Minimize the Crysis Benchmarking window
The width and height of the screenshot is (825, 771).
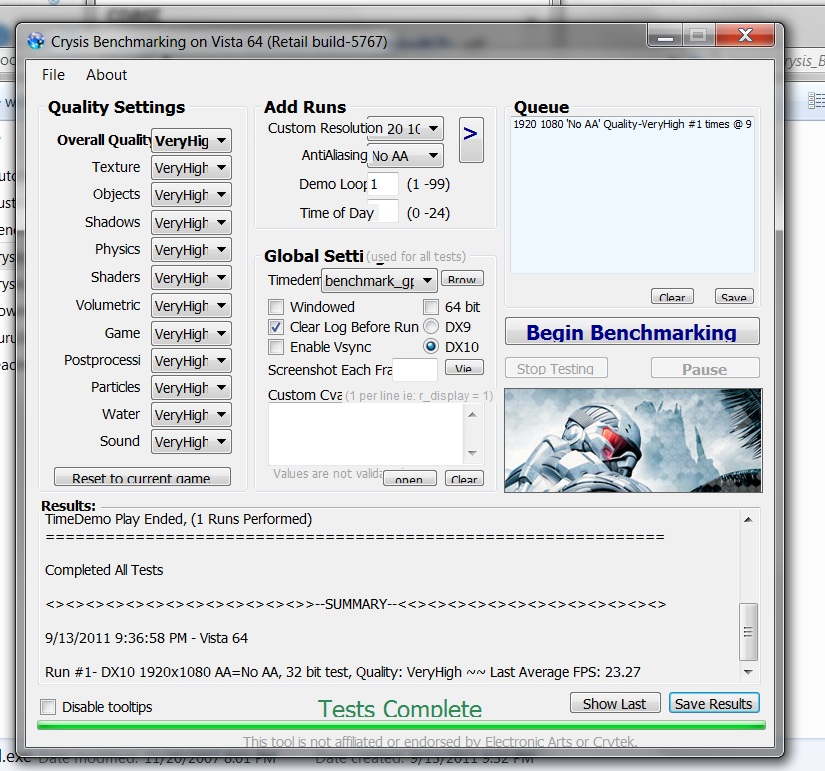pos(666,36)
